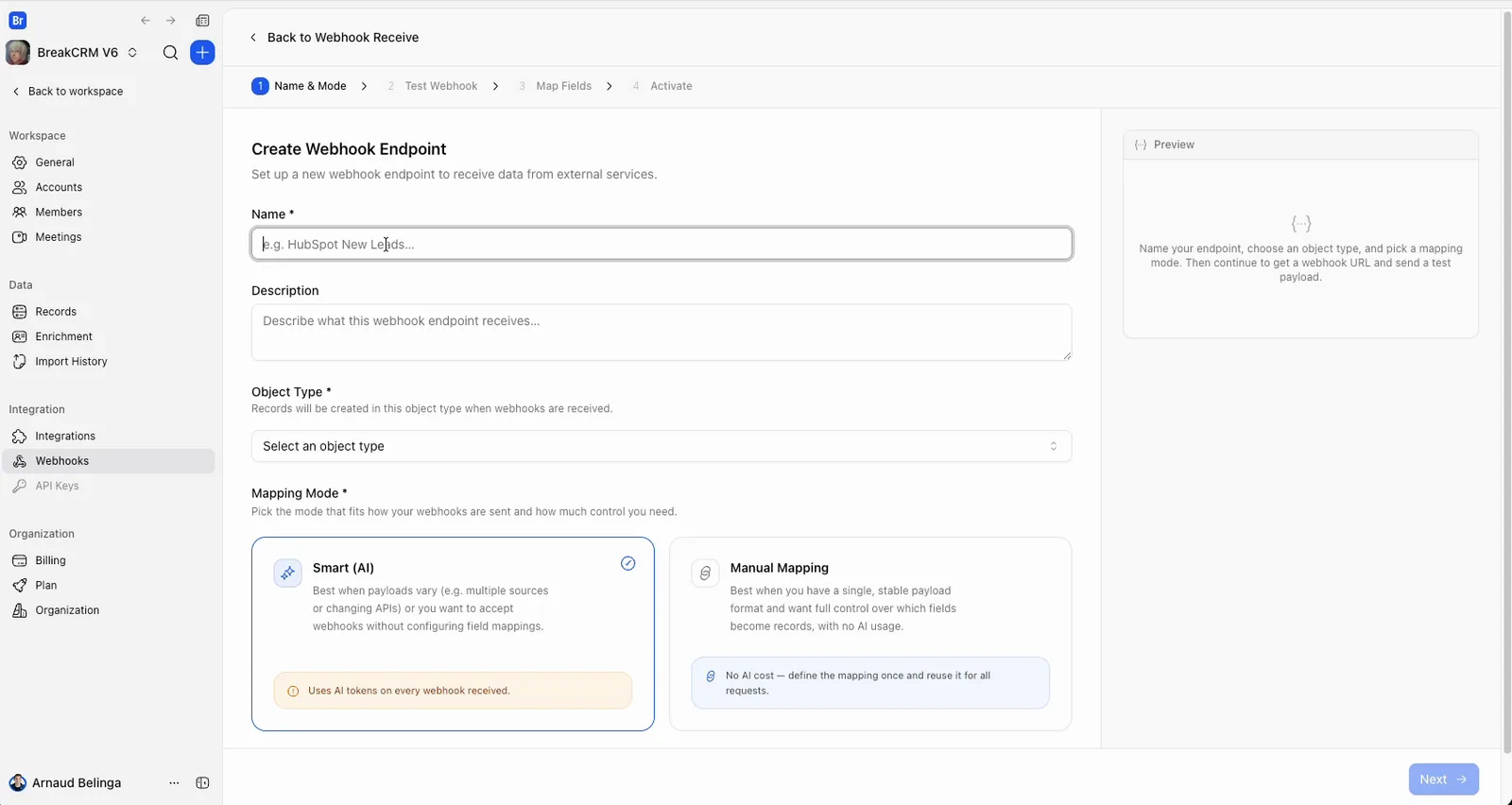Click the Accounts people icon

pyautogui.click(x=19, y=187)
